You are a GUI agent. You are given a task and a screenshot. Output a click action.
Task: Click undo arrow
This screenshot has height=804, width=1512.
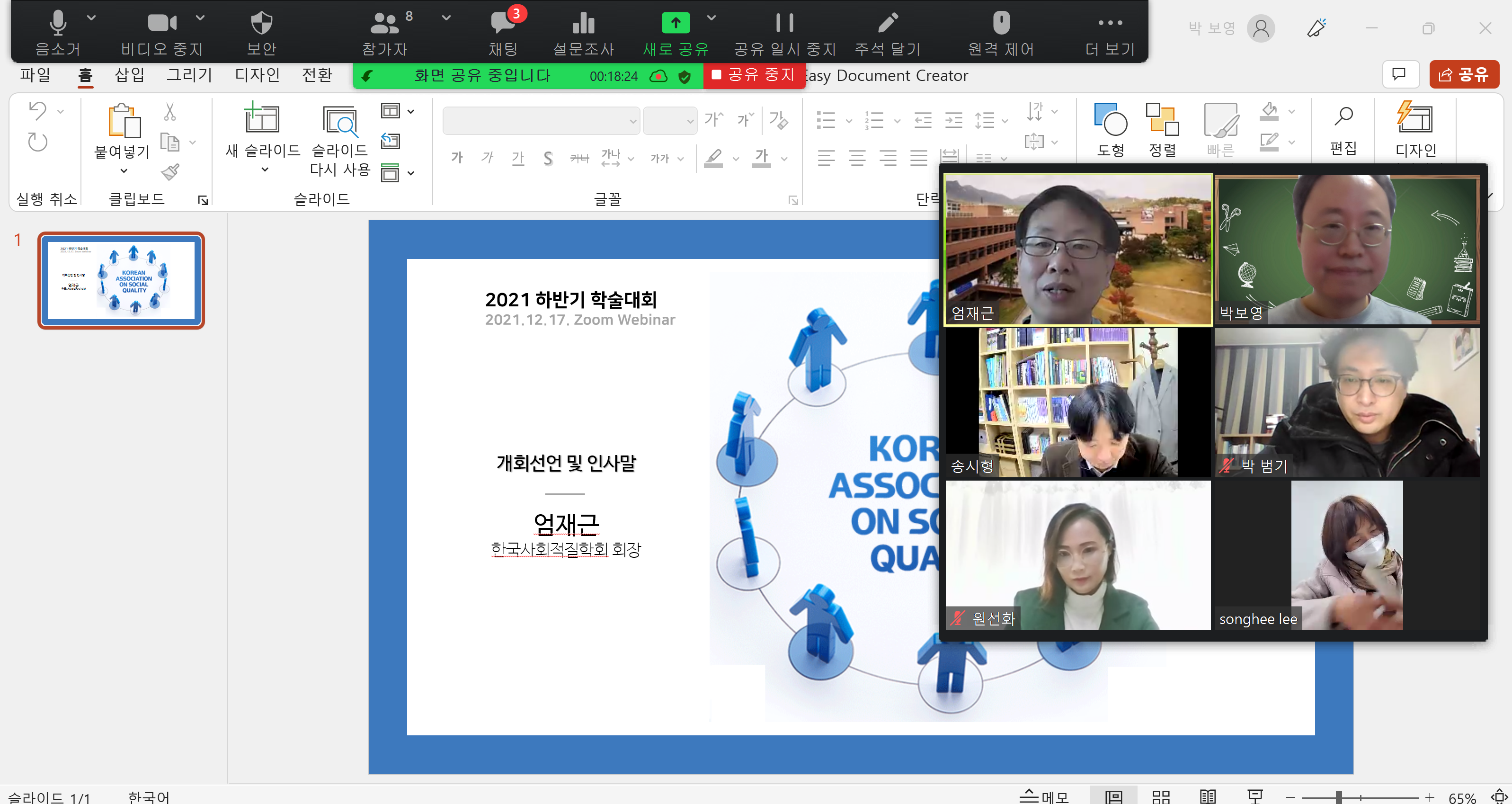(x=37, y=110)
